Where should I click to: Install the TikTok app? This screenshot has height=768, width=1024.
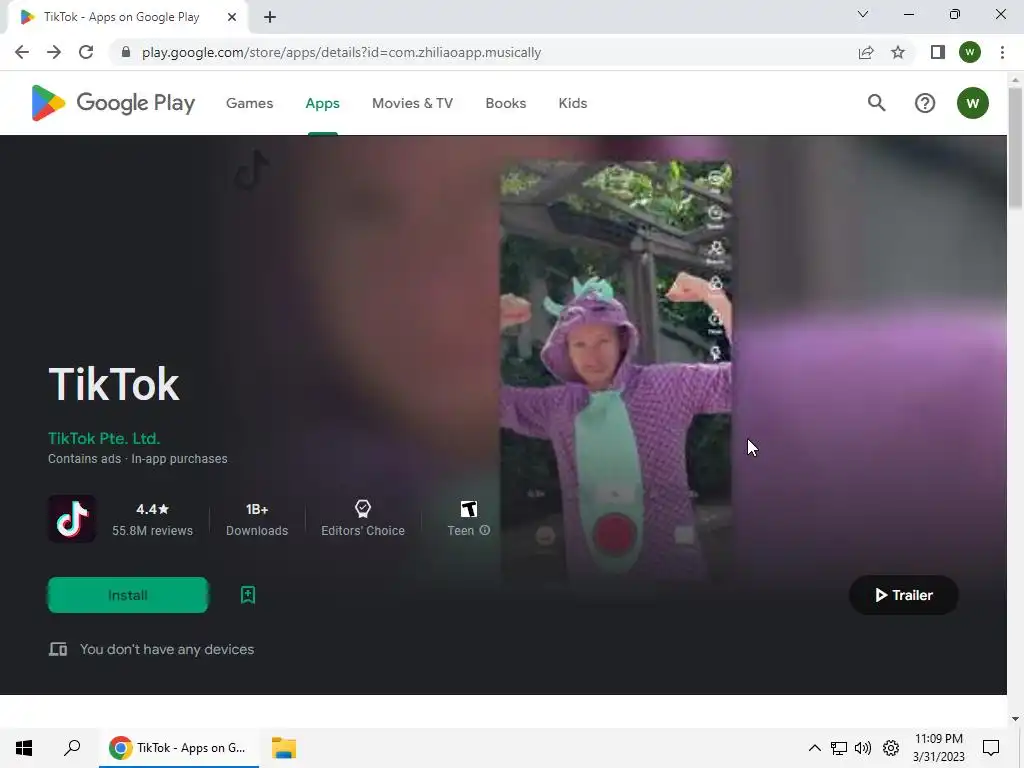(128, 595)
